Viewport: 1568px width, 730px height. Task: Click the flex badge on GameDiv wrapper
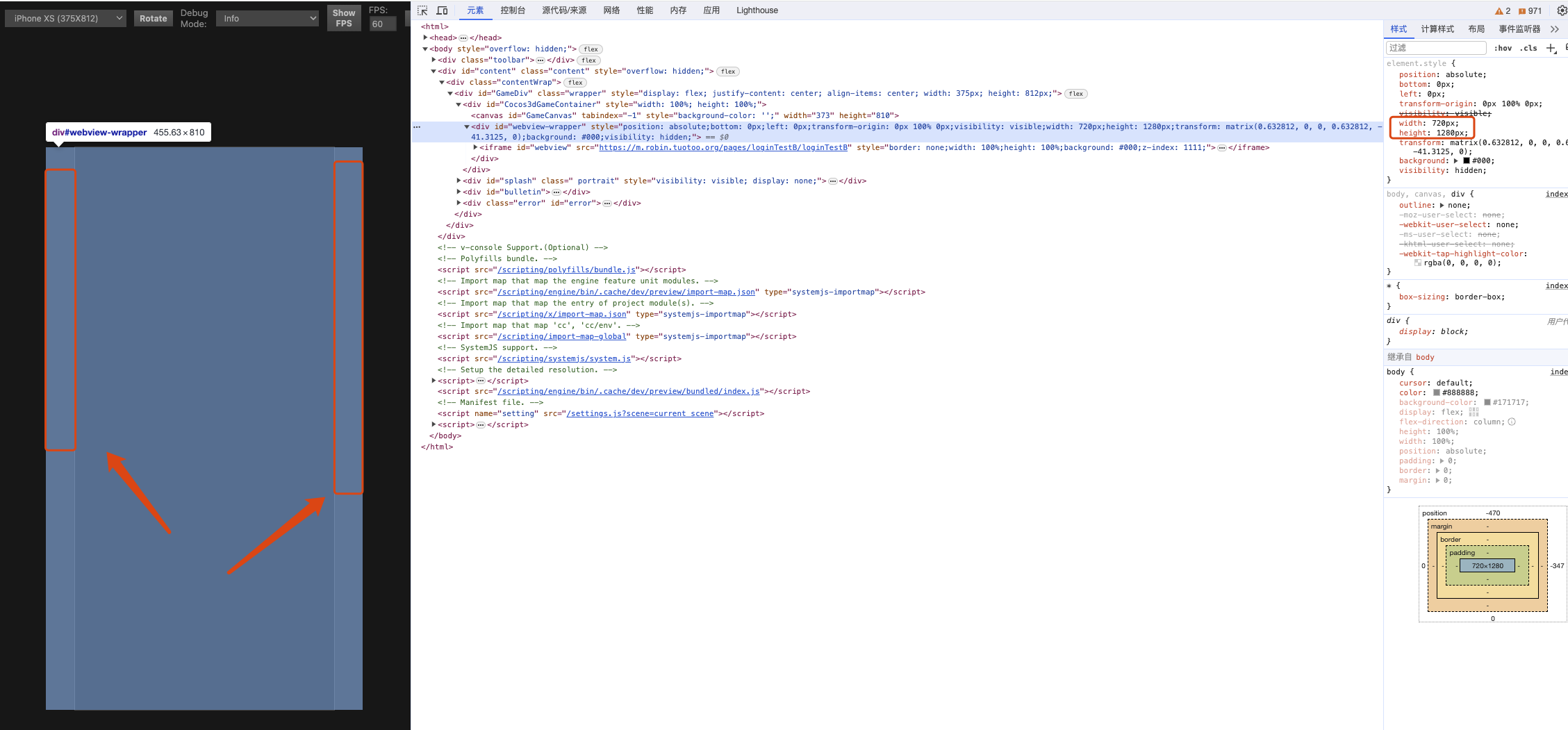coord(1075,94)
